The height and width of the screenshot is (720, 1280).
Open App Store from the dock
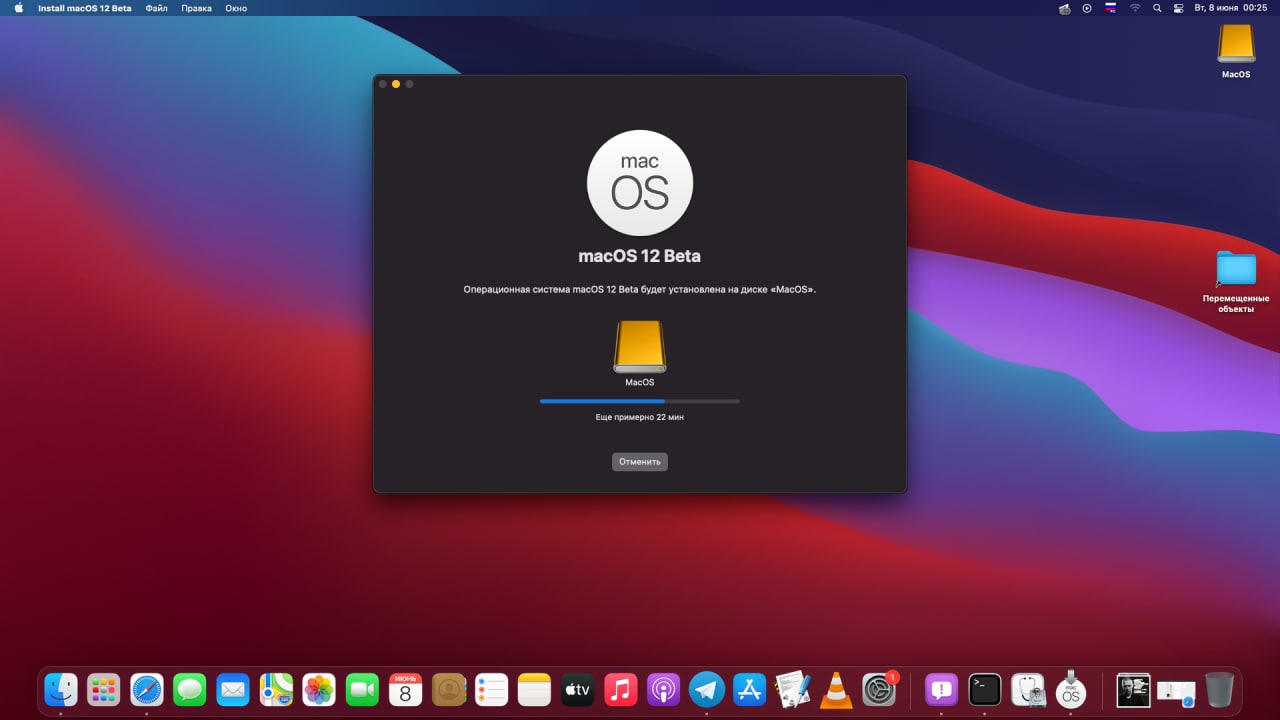click(x=750, y=689)
